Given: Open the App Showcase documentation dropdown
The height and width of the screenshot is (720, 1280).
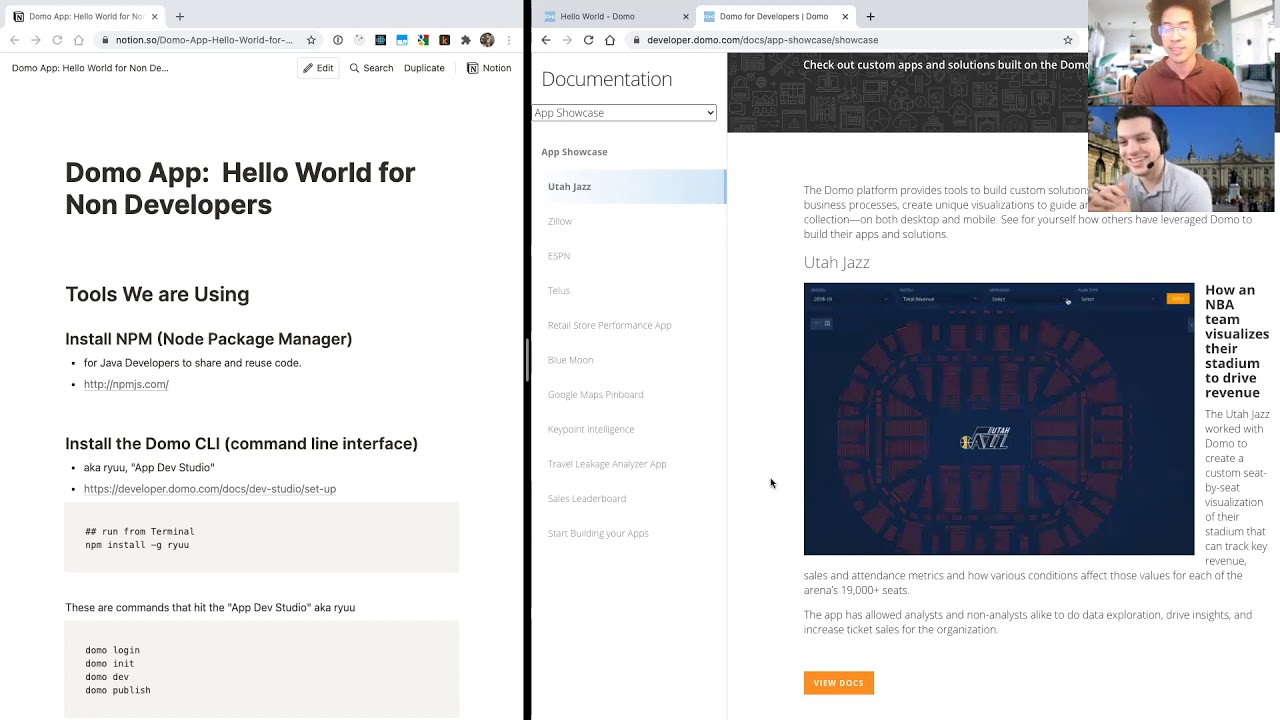Looking at the screenshot, I should click(x=624, y=113).
